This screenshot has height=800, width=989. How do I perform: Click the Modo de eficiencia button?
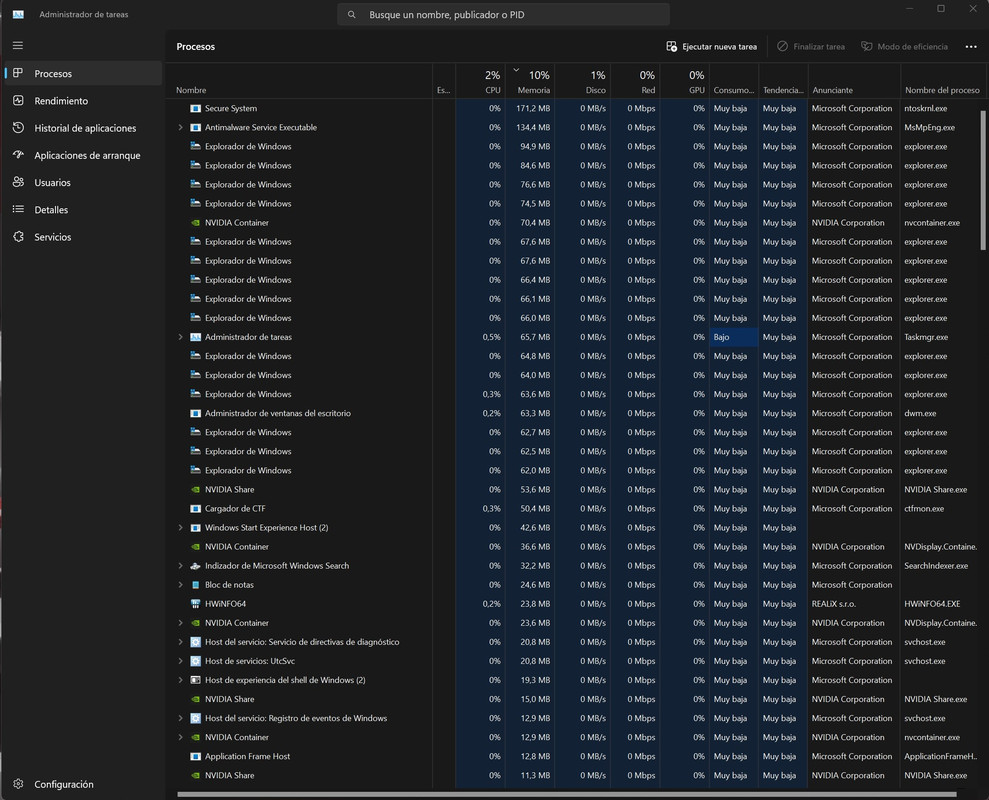click(x=904, y=47)
